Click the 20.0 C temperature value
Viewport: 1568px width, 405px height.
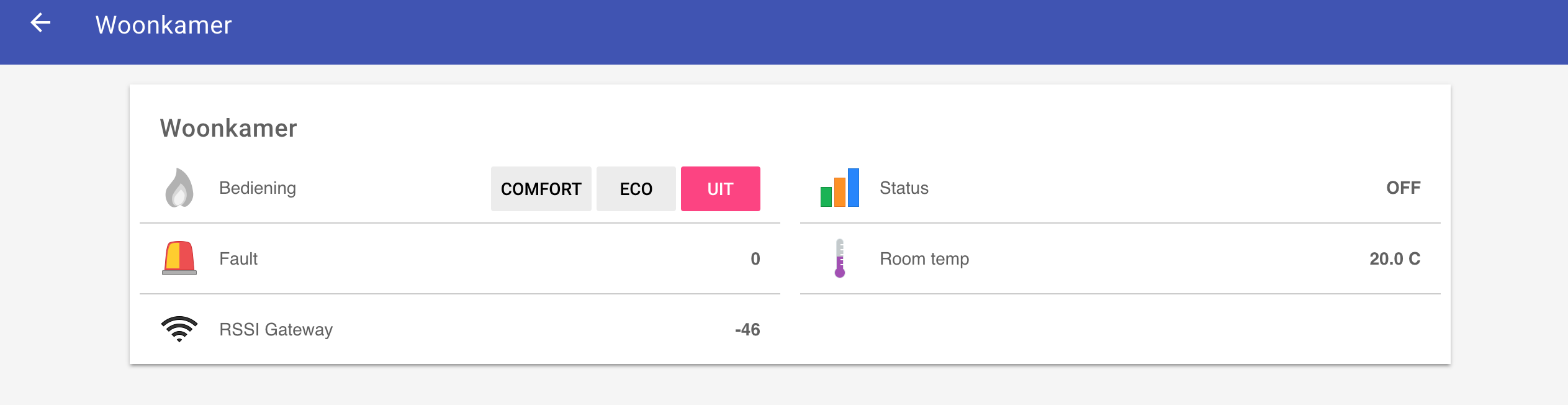[x=1394, y=259]
